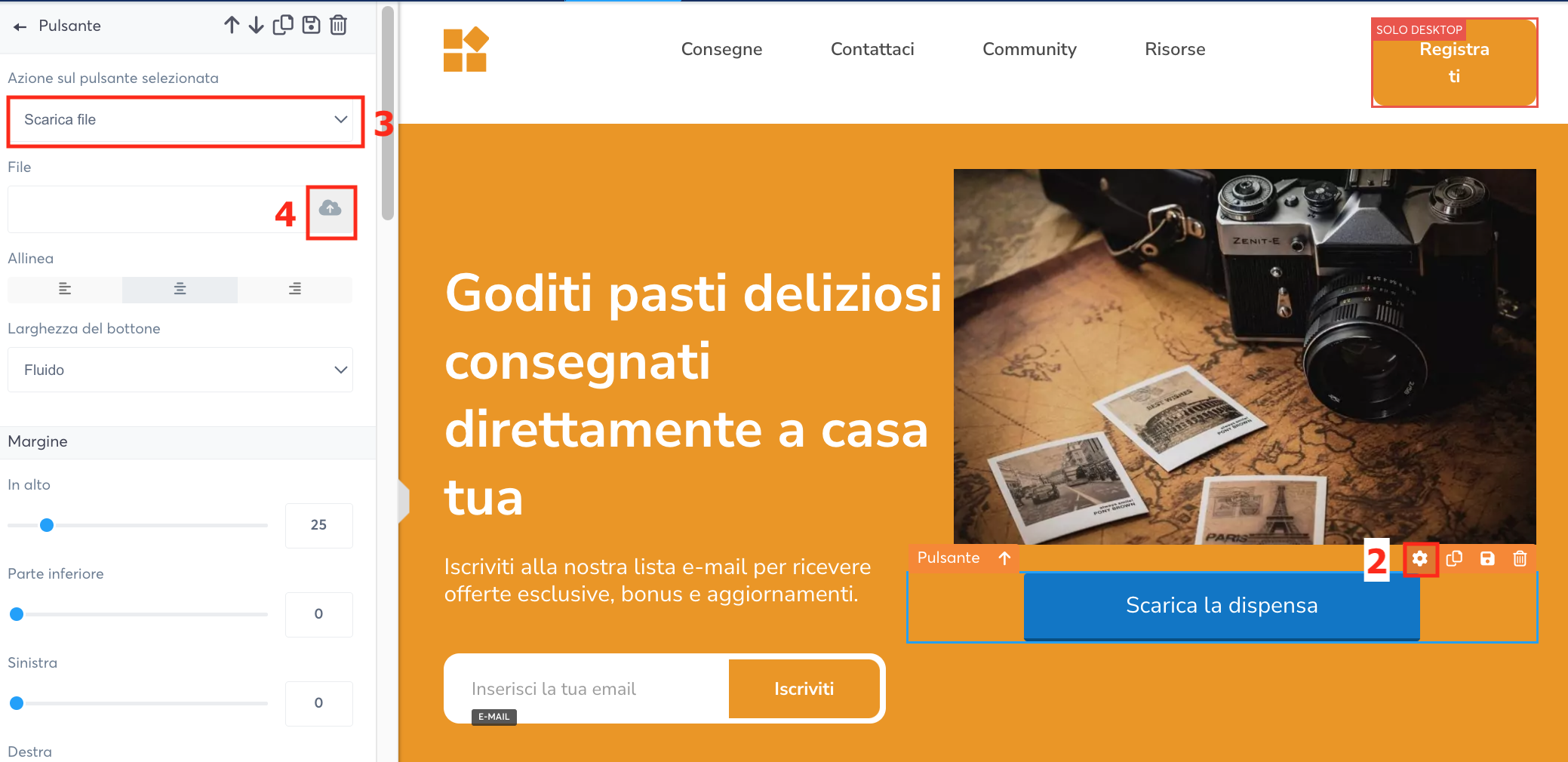Select right alignment option
Image resolution: width=1568 pixels, height=762 pixels.
tap(295, 289)
